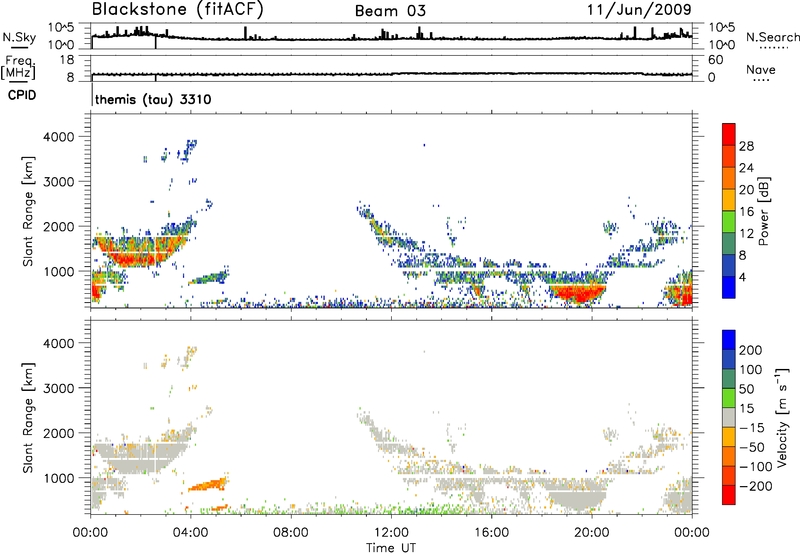Viewport: 800px width, 554px height.
Task: Click the "3000" tick of the velocity panel
Action: coord(58,388)
